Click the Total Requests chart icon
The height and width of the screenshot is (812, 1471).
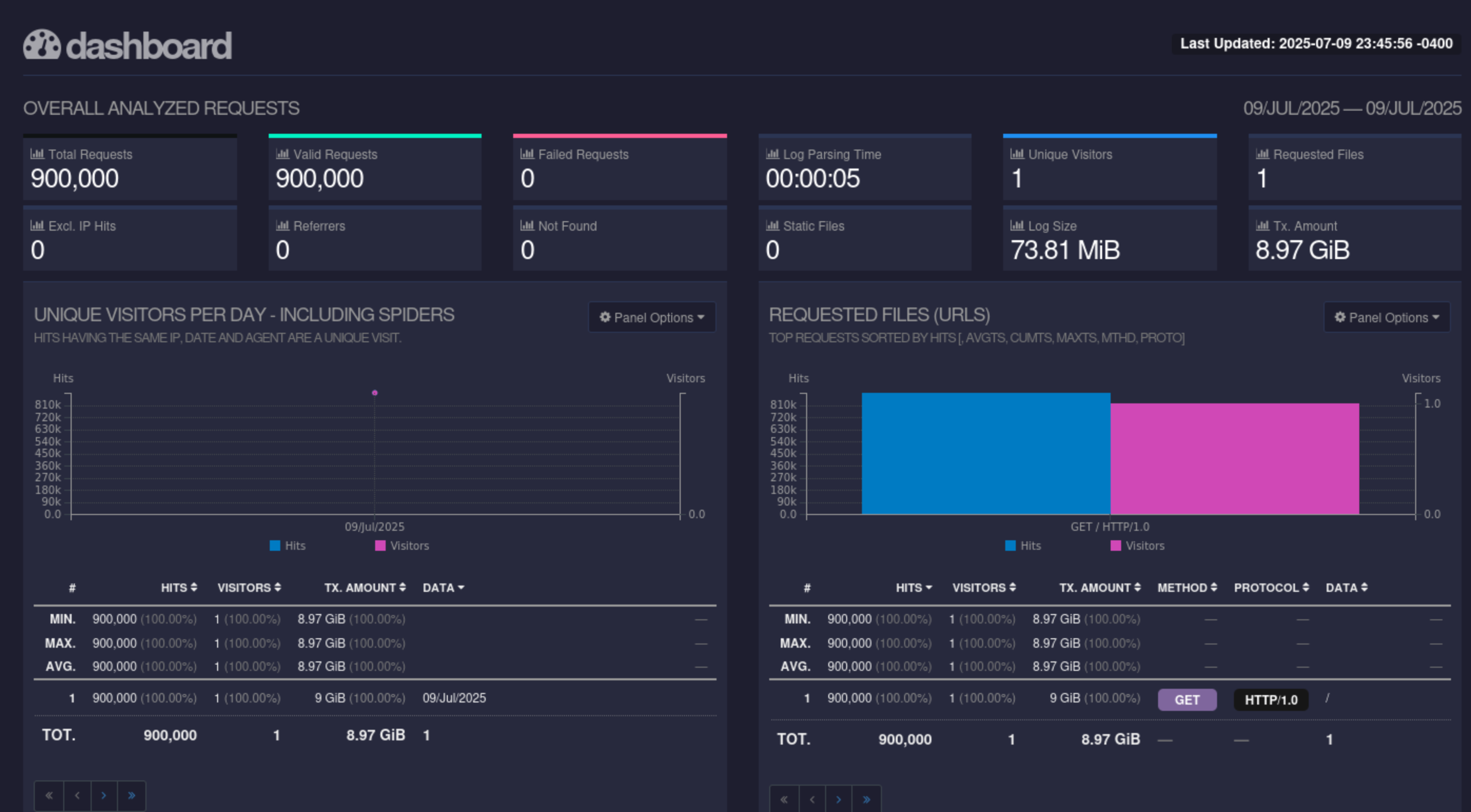37,154
